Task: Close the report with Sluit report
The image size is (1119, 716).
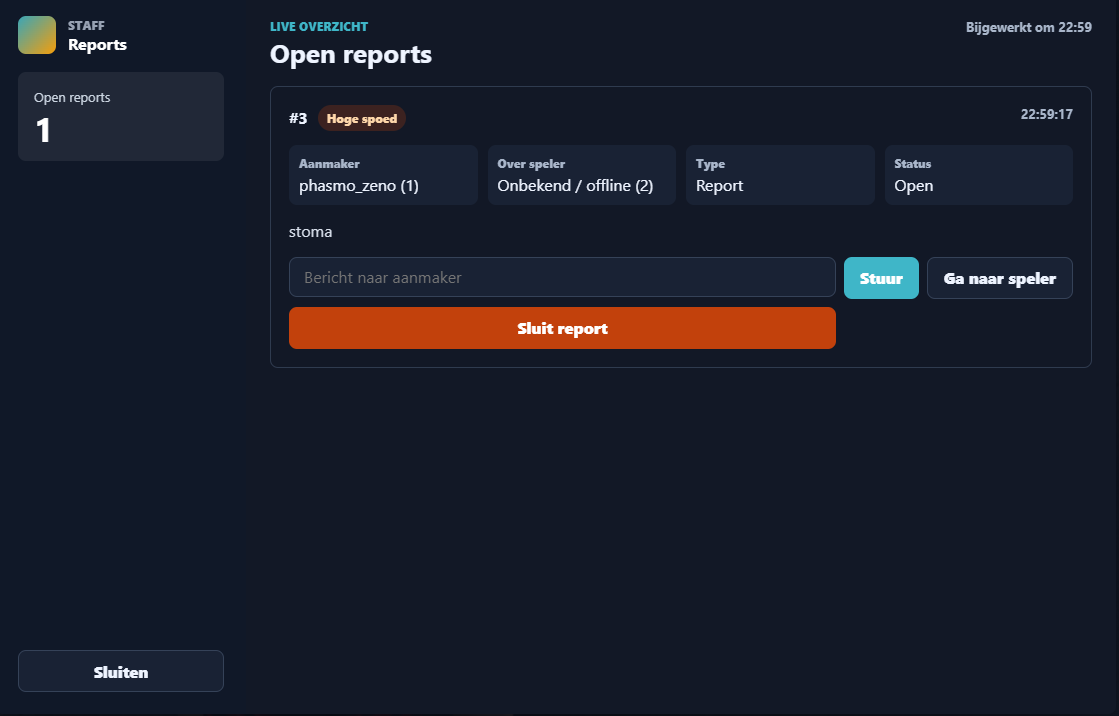Action: click(x=562, y=328)
